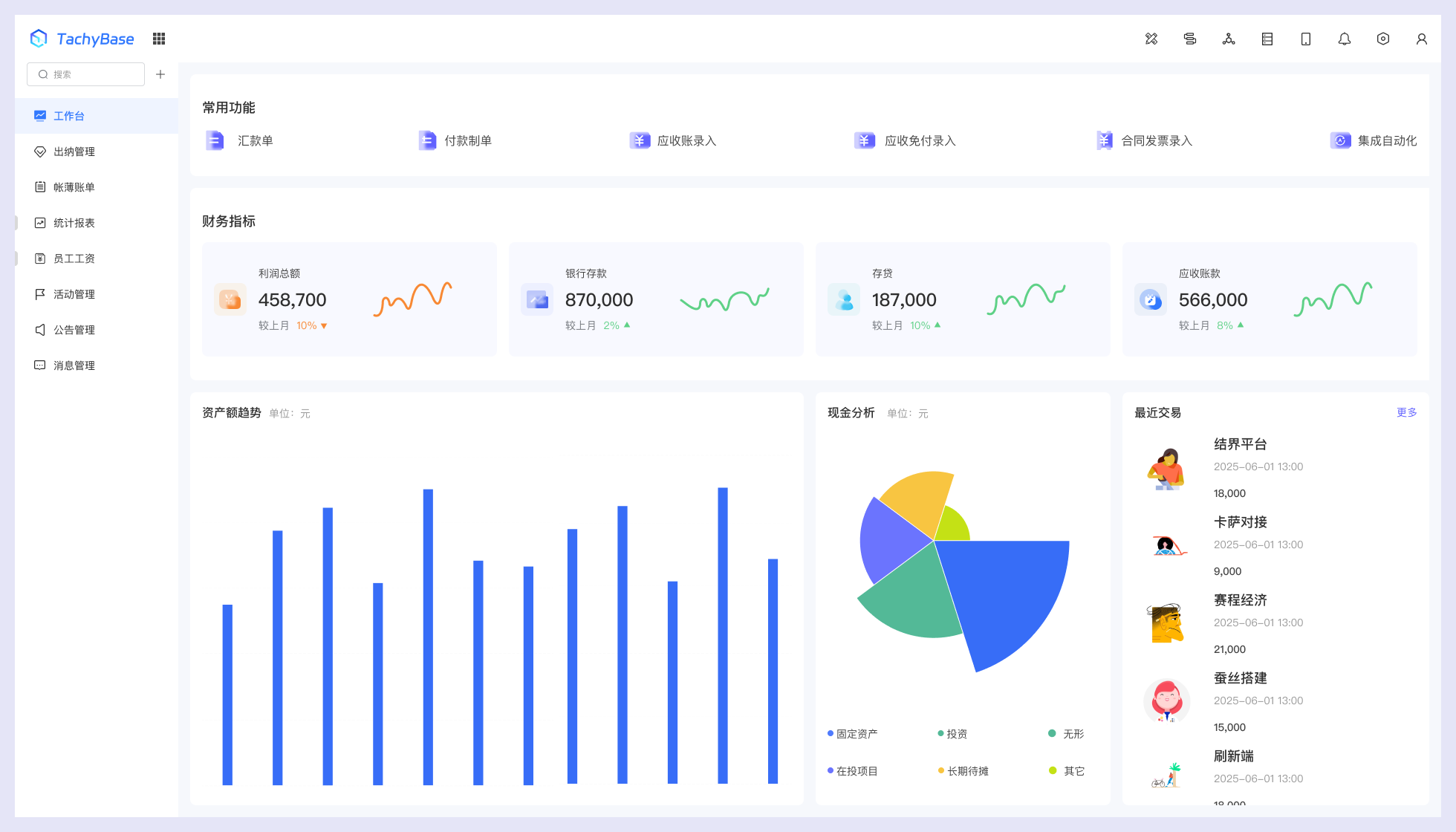This screenshot has height=832, width=1456.
Task: Click the 更多 link in 最近交易
Action: click(1407, 412)
